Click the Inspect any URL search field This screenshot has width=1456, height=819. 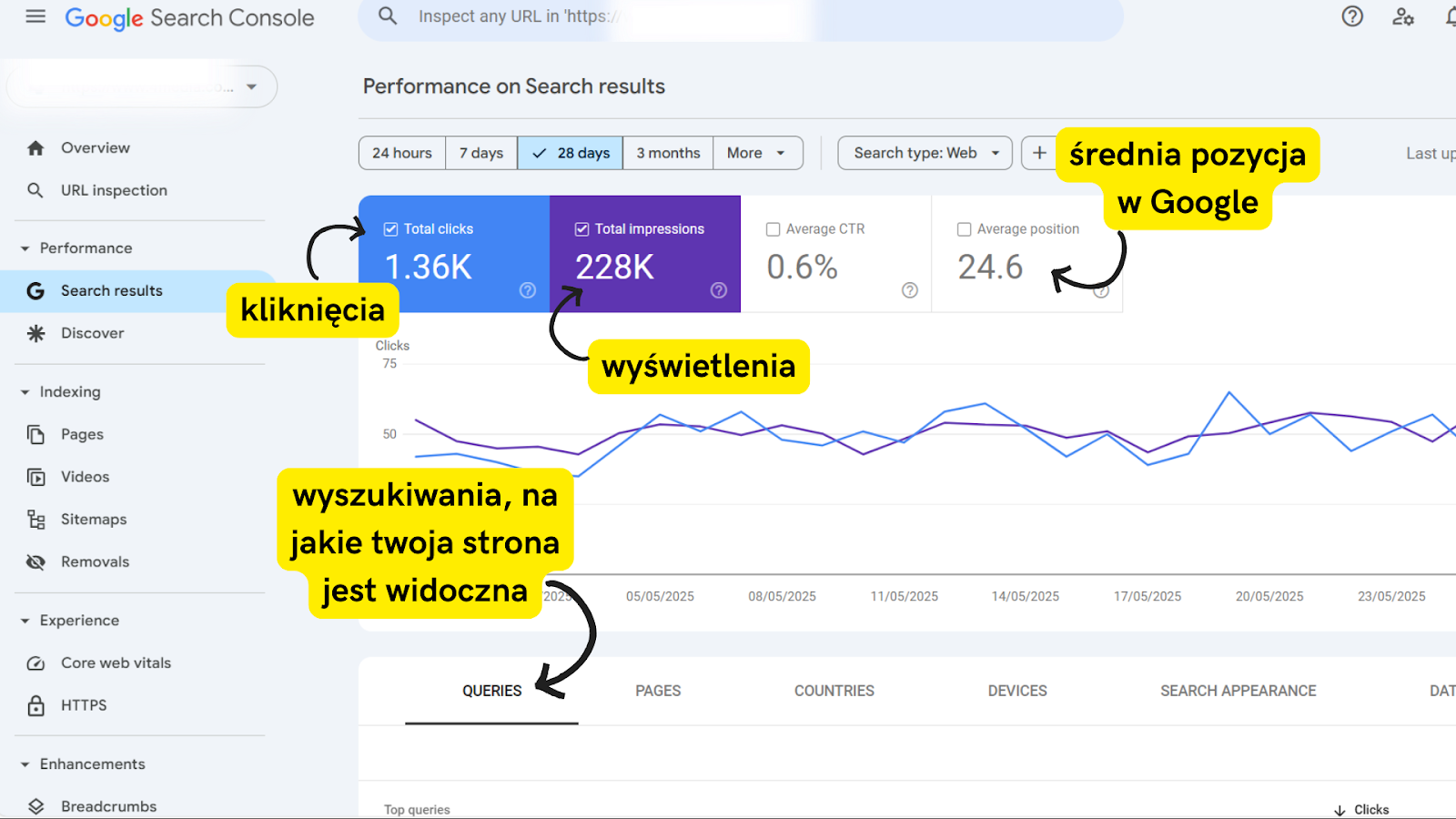pyautogui.click(x=741, y=17)
